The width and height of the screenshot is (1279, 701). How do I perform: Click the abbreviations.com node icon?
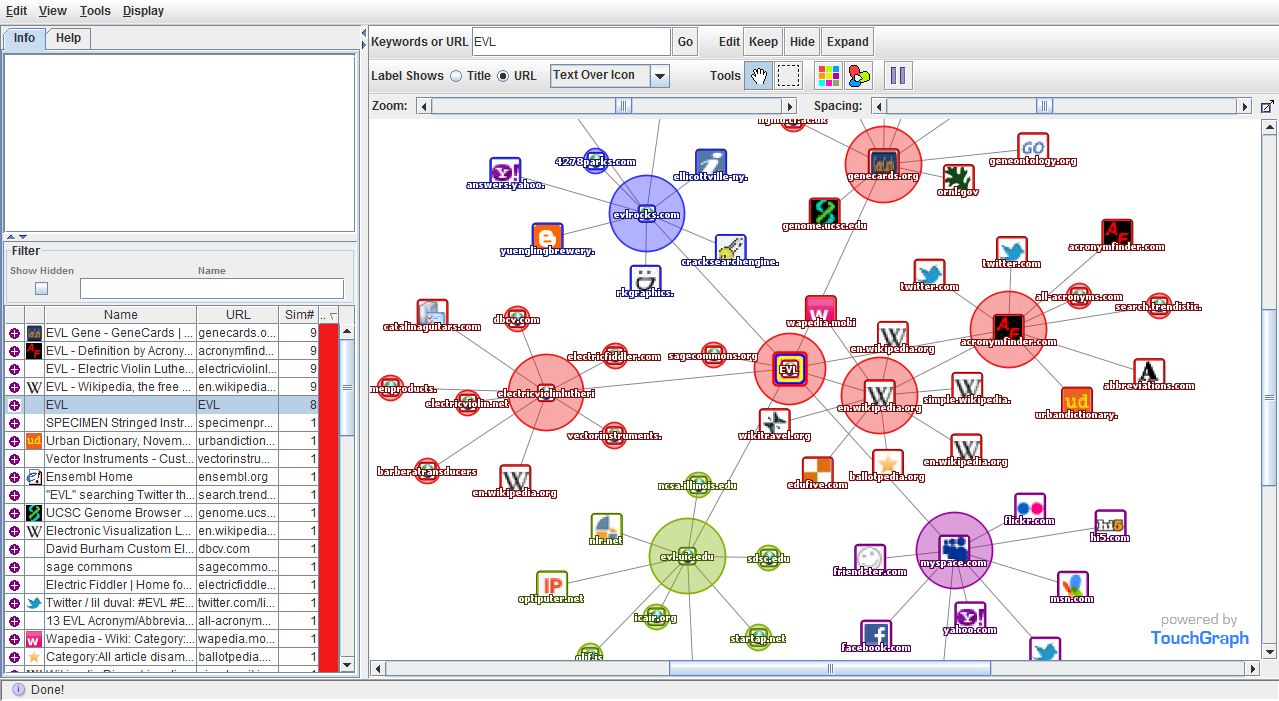click(1149, 372)
